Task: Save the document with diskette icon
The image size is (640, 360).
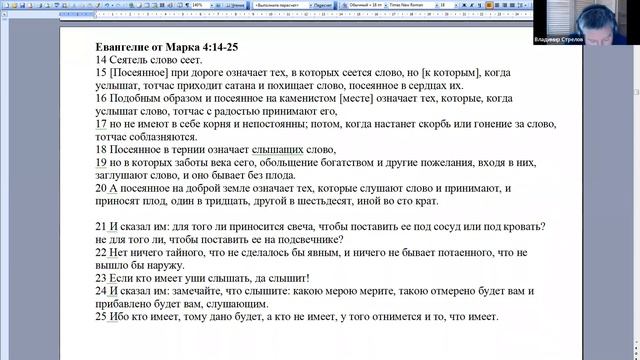Action: [22, 5]
